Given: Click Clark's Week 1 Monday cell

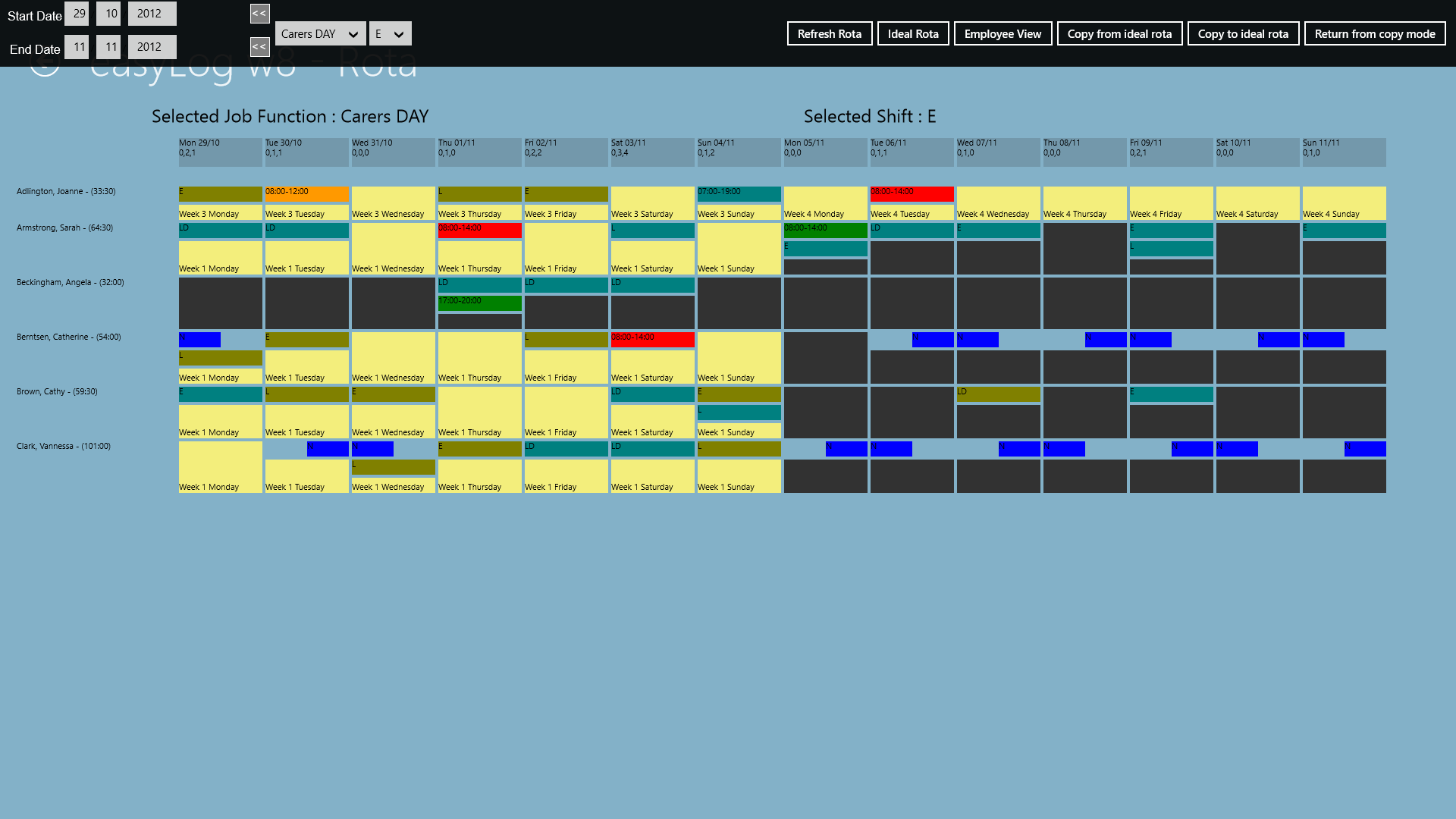Looking at the screenshot, I should 221,467.
